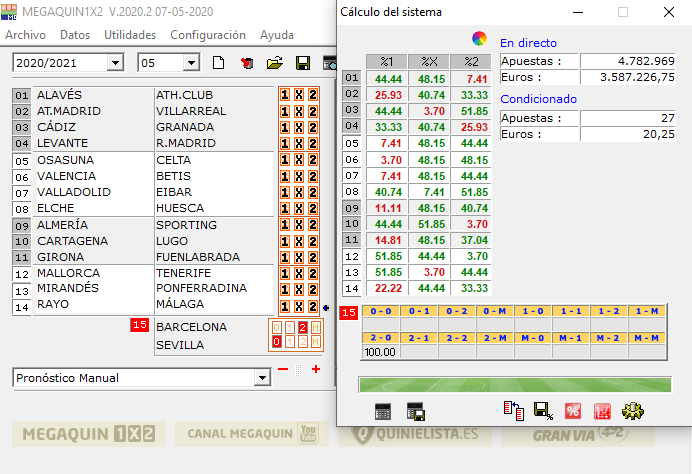Image resolution: width=692 pixels, height=474 pixels.
Task: Click the color wheel icon
Action: (479, 38)
